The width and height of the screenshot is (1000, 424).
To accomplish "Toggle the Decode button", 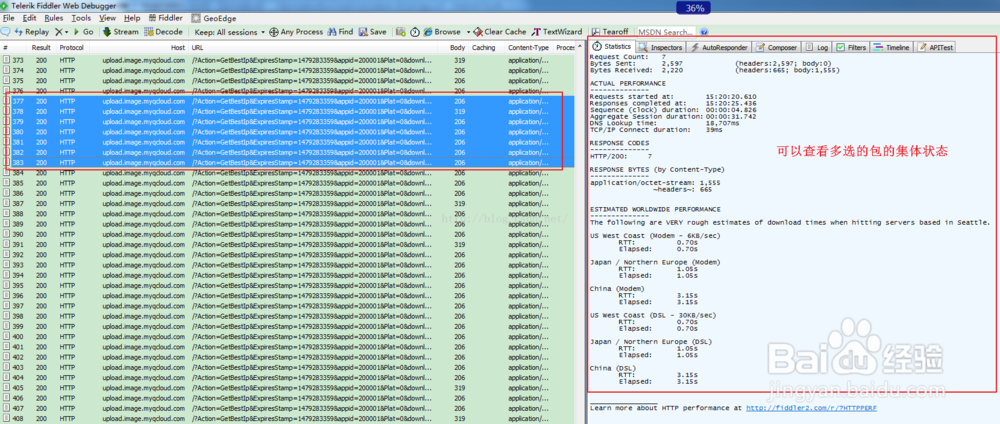I will [x=163, y=31].
